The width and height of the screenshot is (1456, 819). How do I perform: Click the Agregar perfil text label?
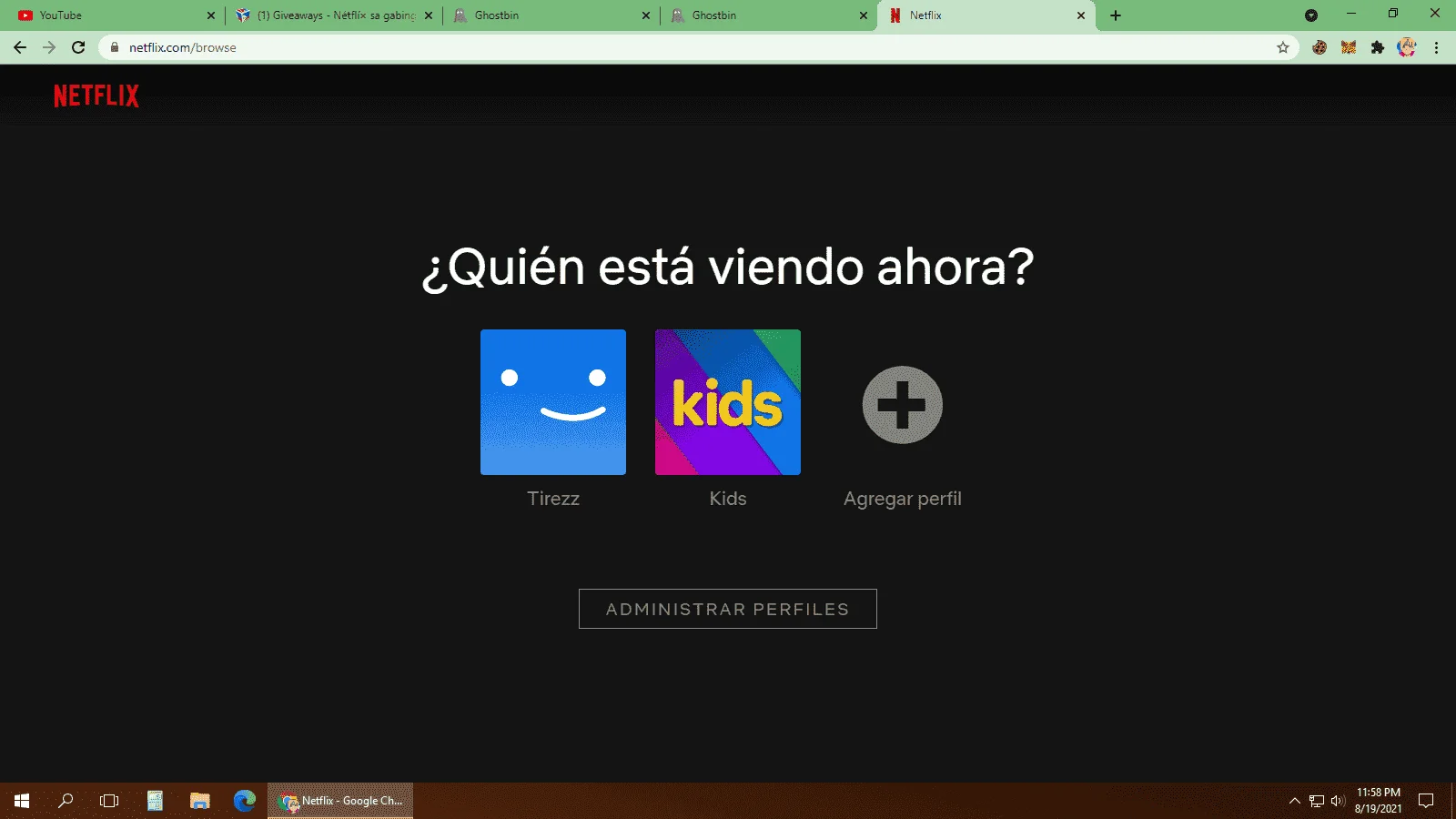click(903, 499)
